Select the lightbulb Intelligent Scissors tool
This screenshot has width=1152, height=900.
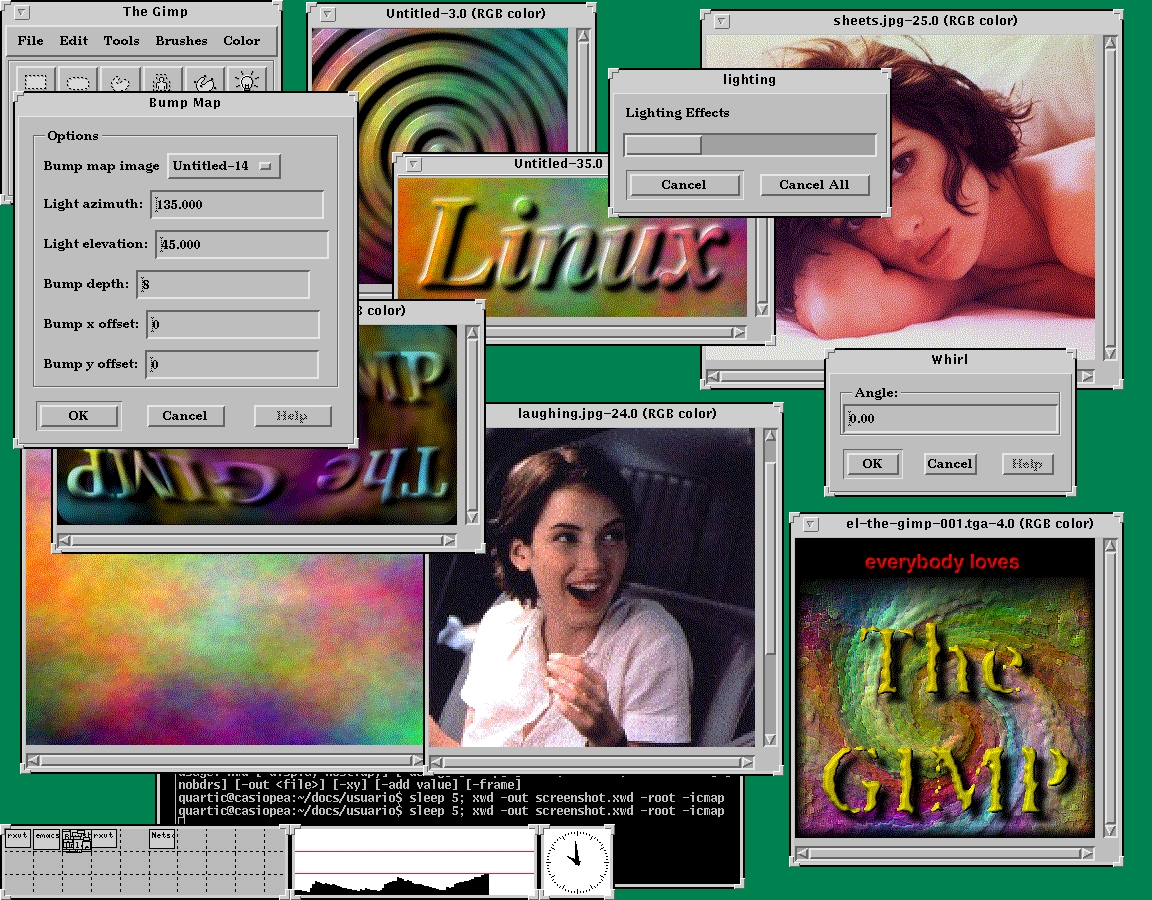point(245,79)
